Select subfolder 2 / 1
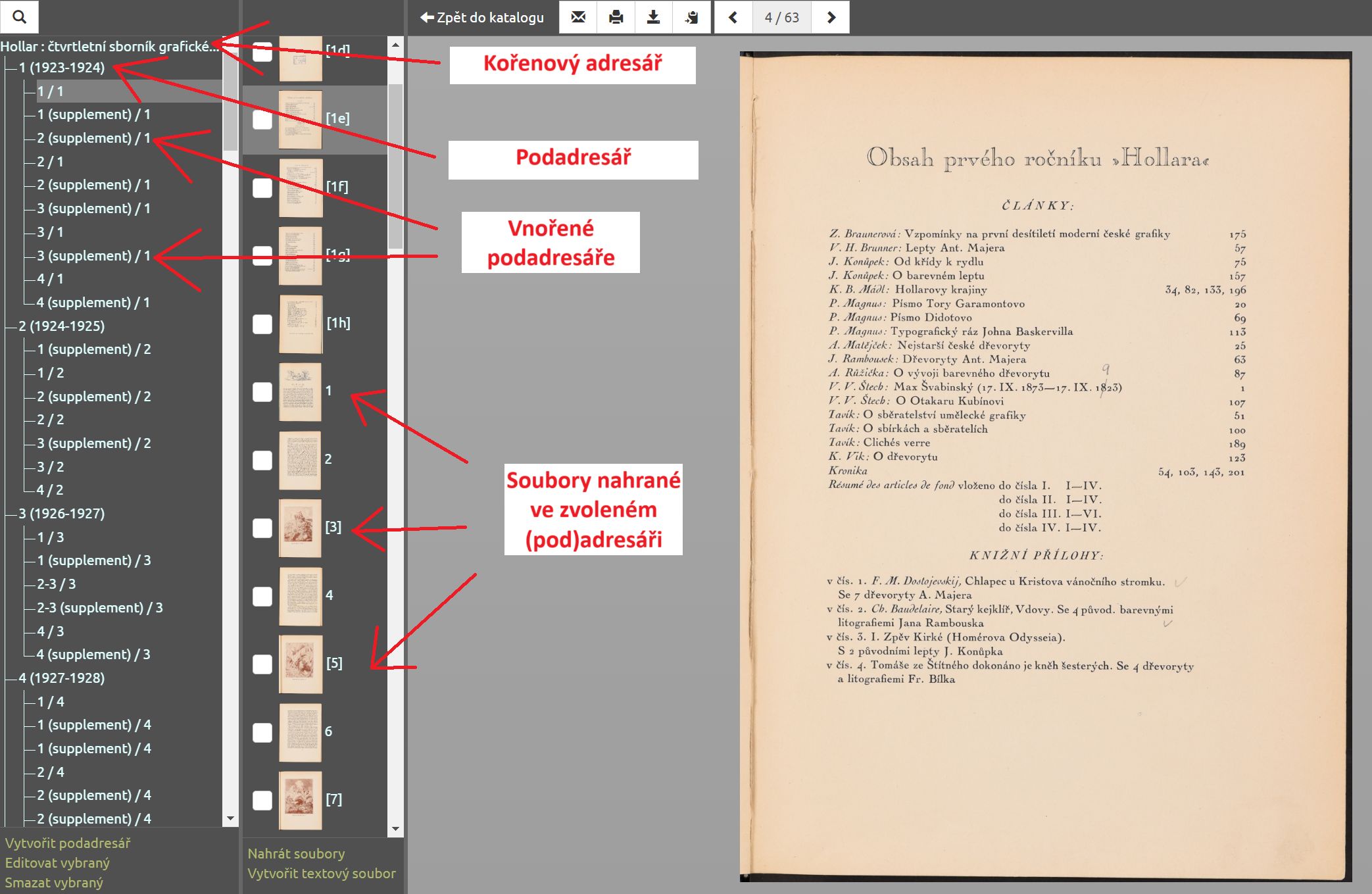1372x894 pixels. point(51,162)
